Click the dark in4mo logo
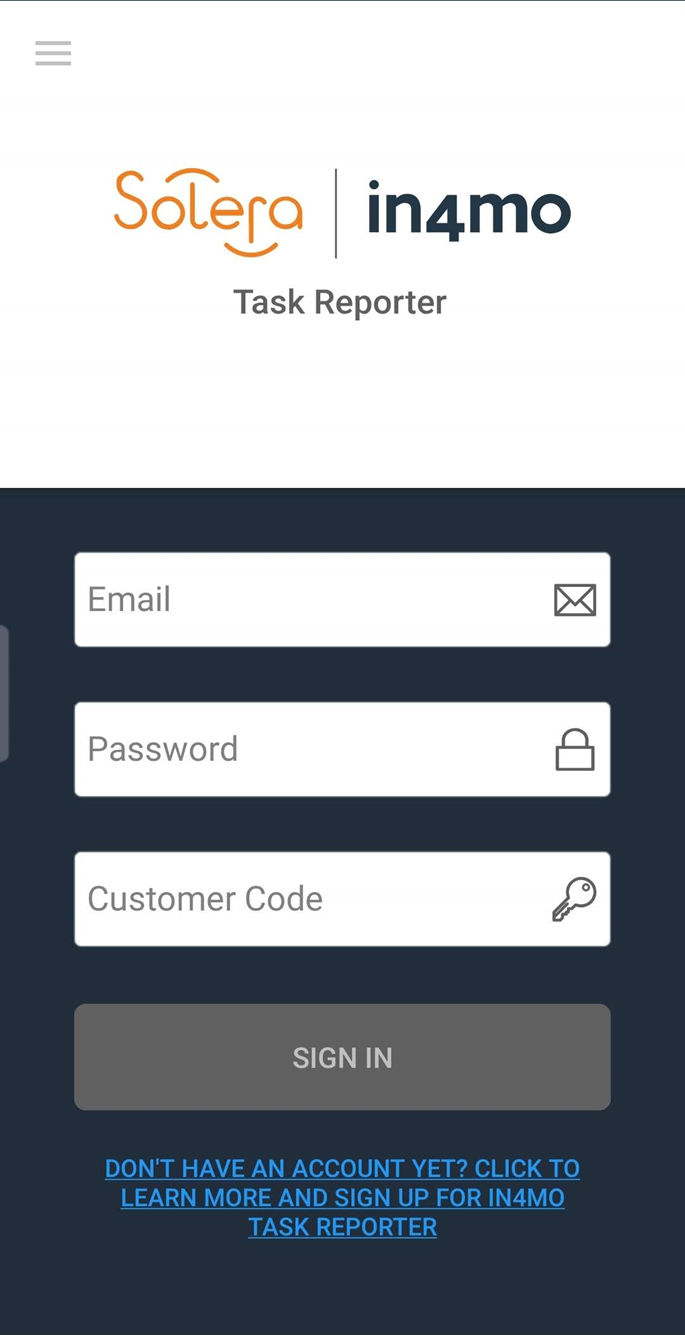The image size is (685, 1335). click(x=468, y=211)
